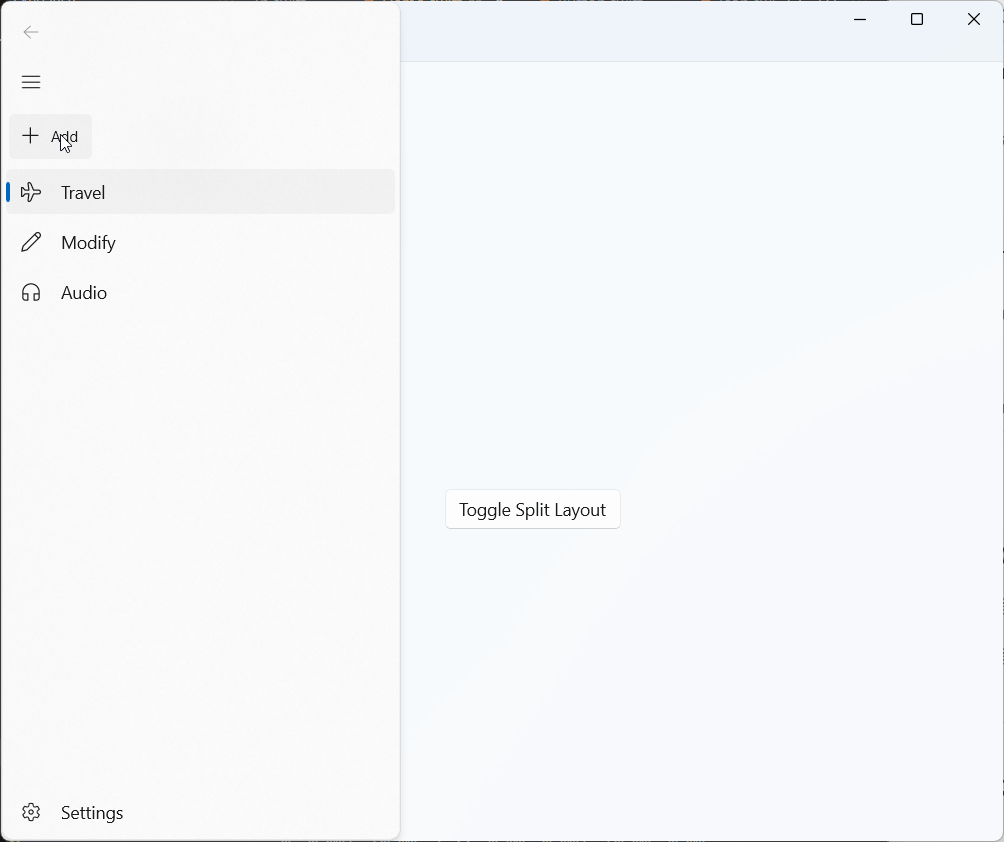The image size is (1004, 842).
Task: Click the plus icon beside Add
Action: (x=31, y=136)
